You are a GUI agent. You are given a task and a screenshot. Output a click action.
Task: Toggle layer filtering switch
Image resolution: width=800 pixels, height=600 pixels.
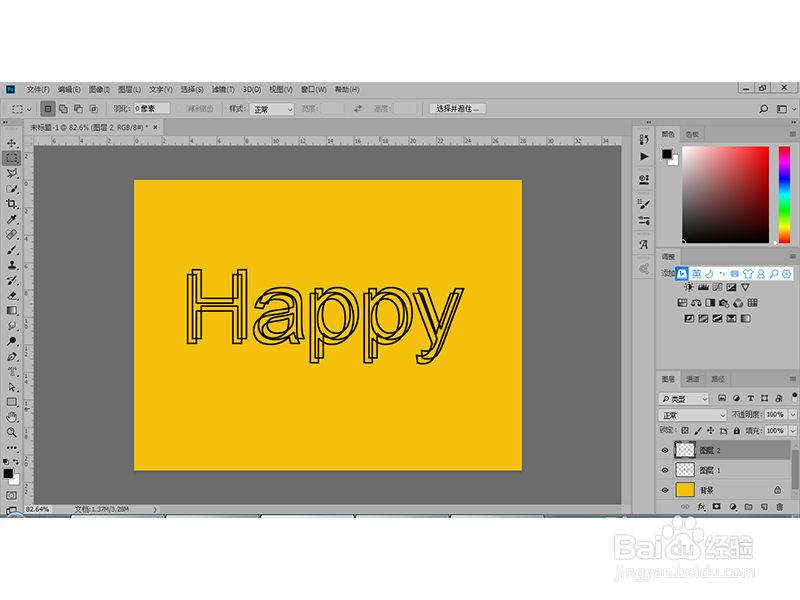pyautogui.click(x=794, y=396)
